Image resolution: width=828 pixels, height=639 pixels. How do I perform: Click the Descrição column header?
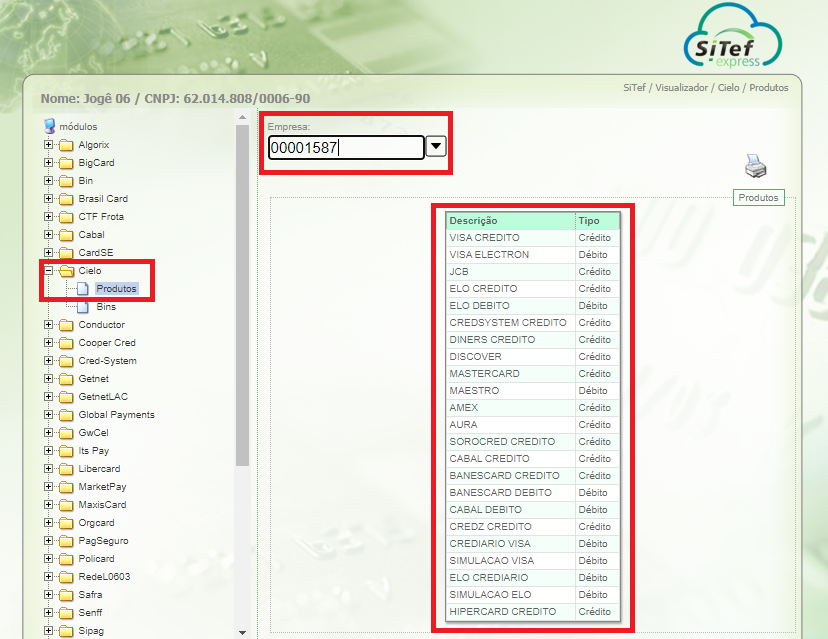[x=511, y=221]
